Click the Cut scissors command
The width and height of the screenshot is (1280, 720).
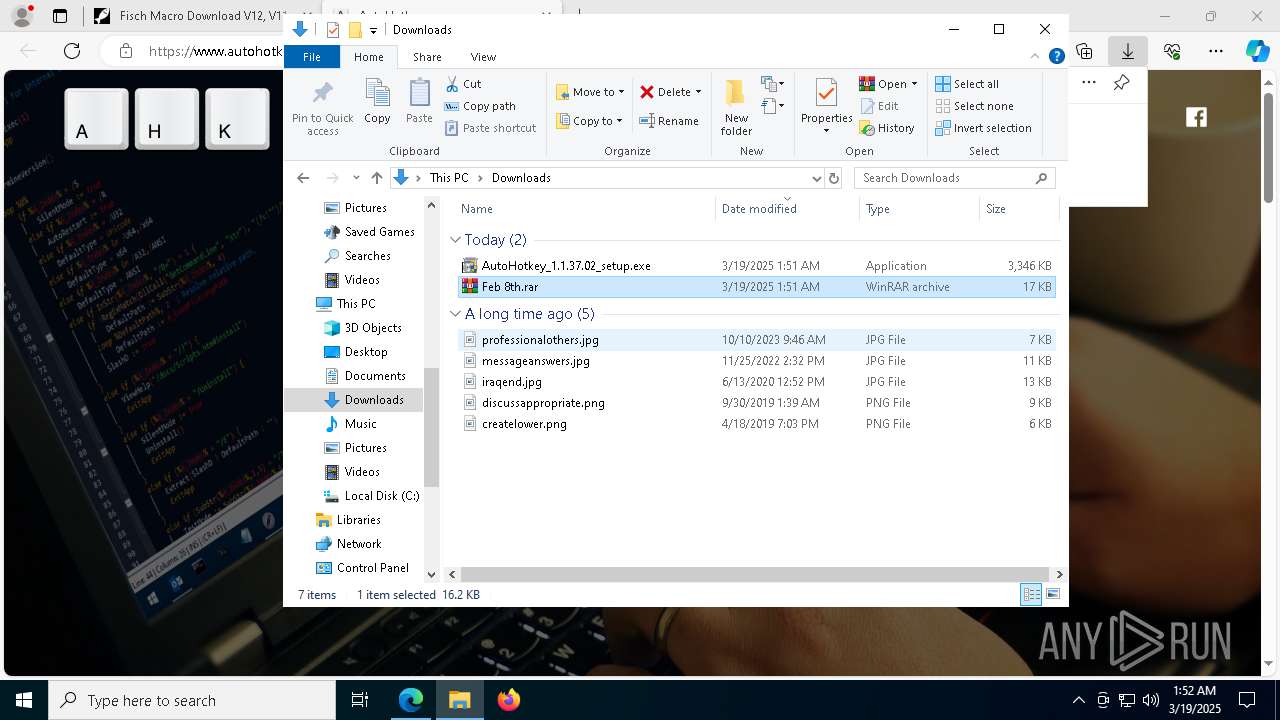tap(463, 84)
